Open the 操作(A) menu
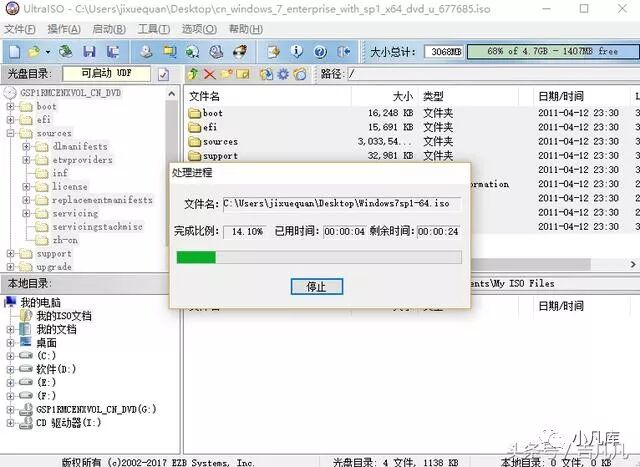640x467 pixels. 64,29
